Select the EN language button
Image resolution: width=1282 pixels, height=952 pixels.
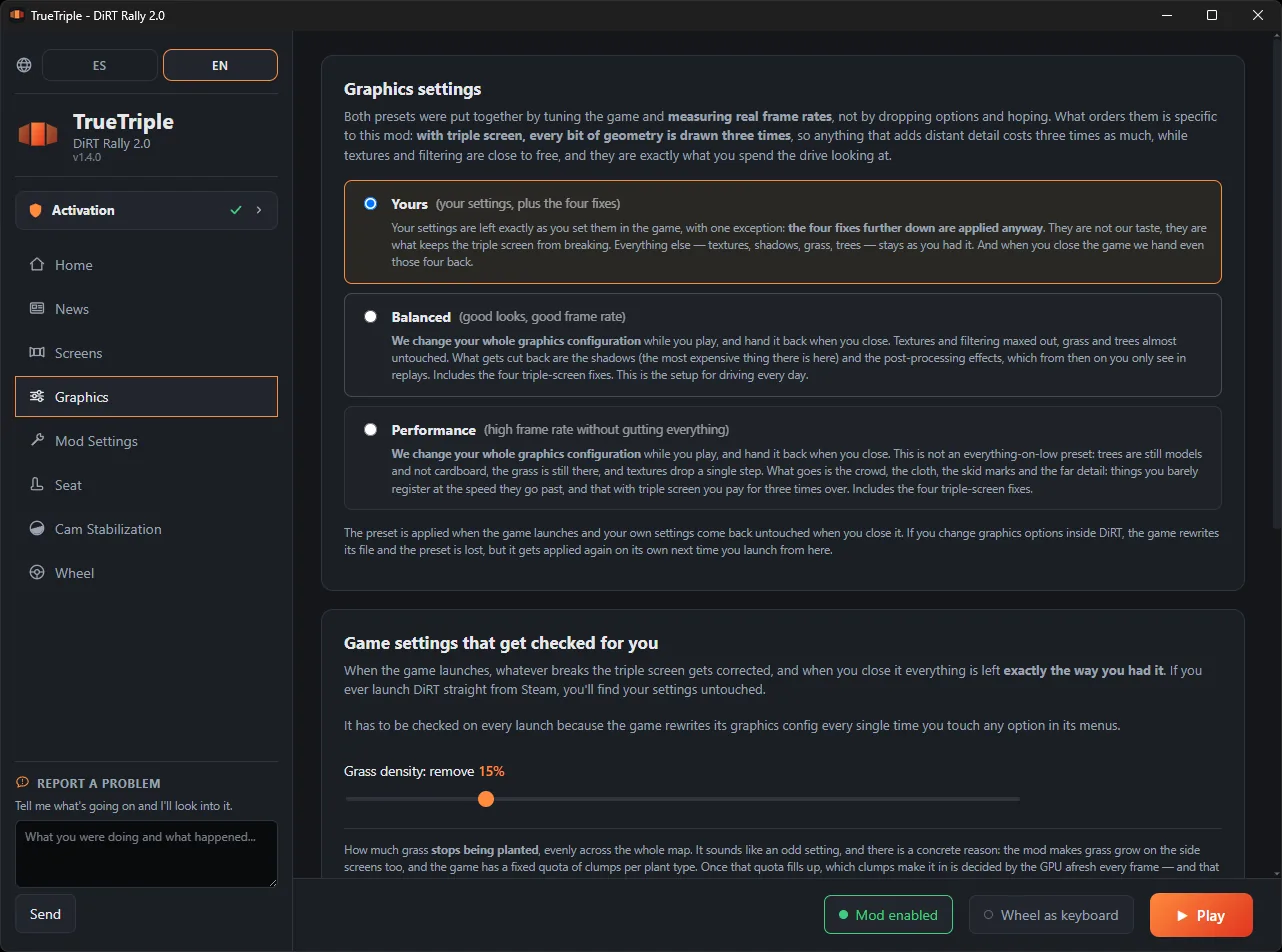220,65
